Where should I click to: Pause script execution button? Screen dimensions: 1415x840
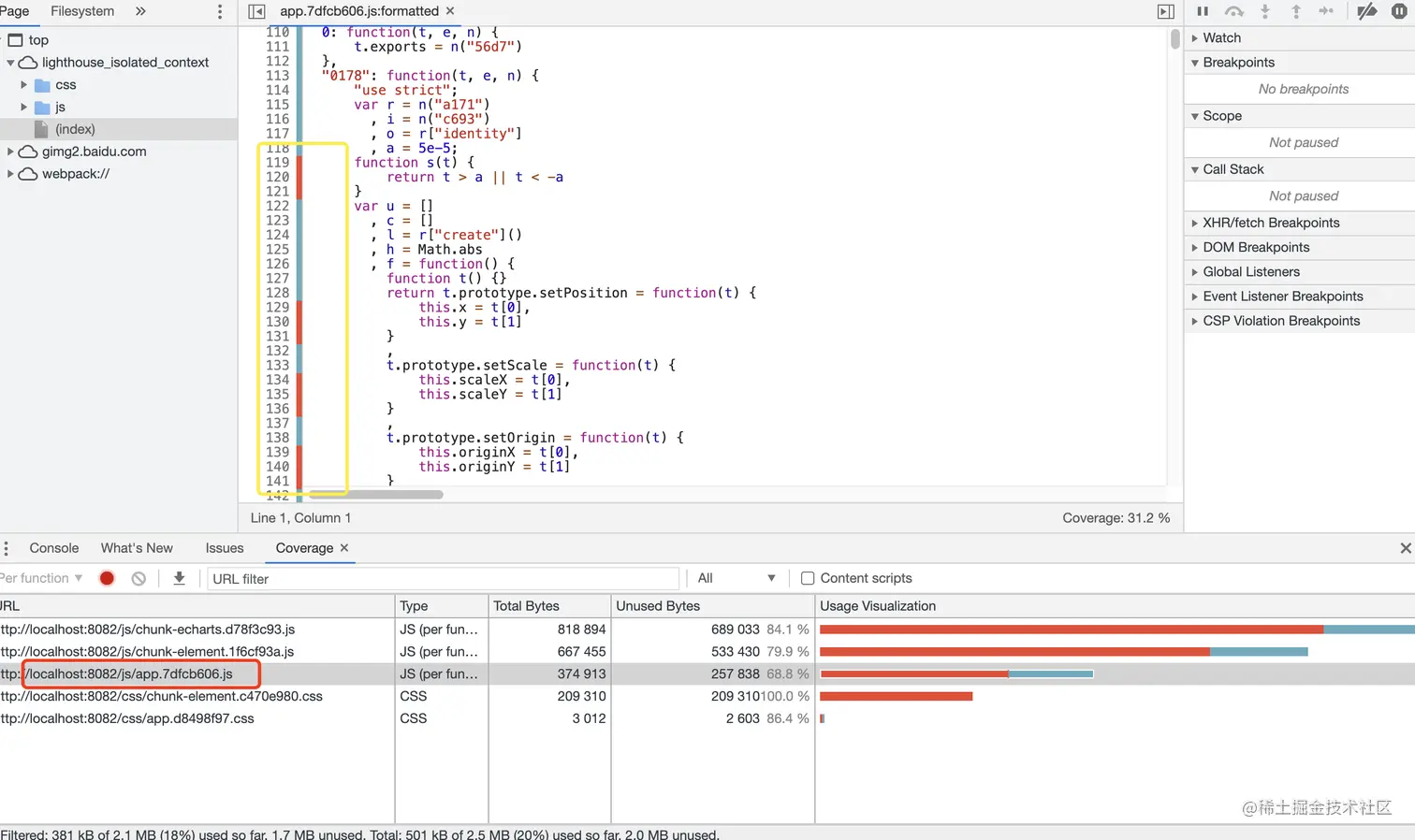click(x=1203, y=11)
